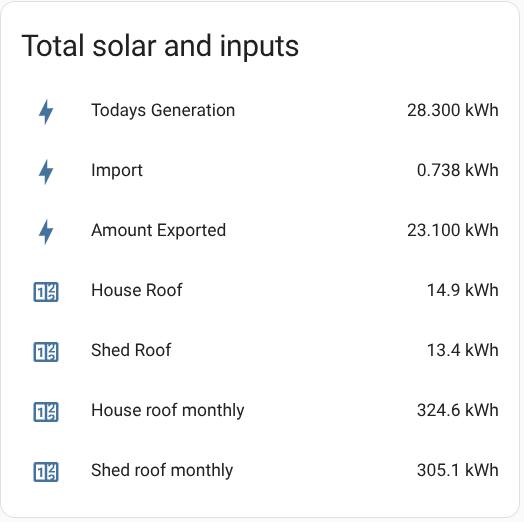This screenshot has width=524, height=522.
Task: Click the Total solar and inputs title
Action: tap(160, 46)
